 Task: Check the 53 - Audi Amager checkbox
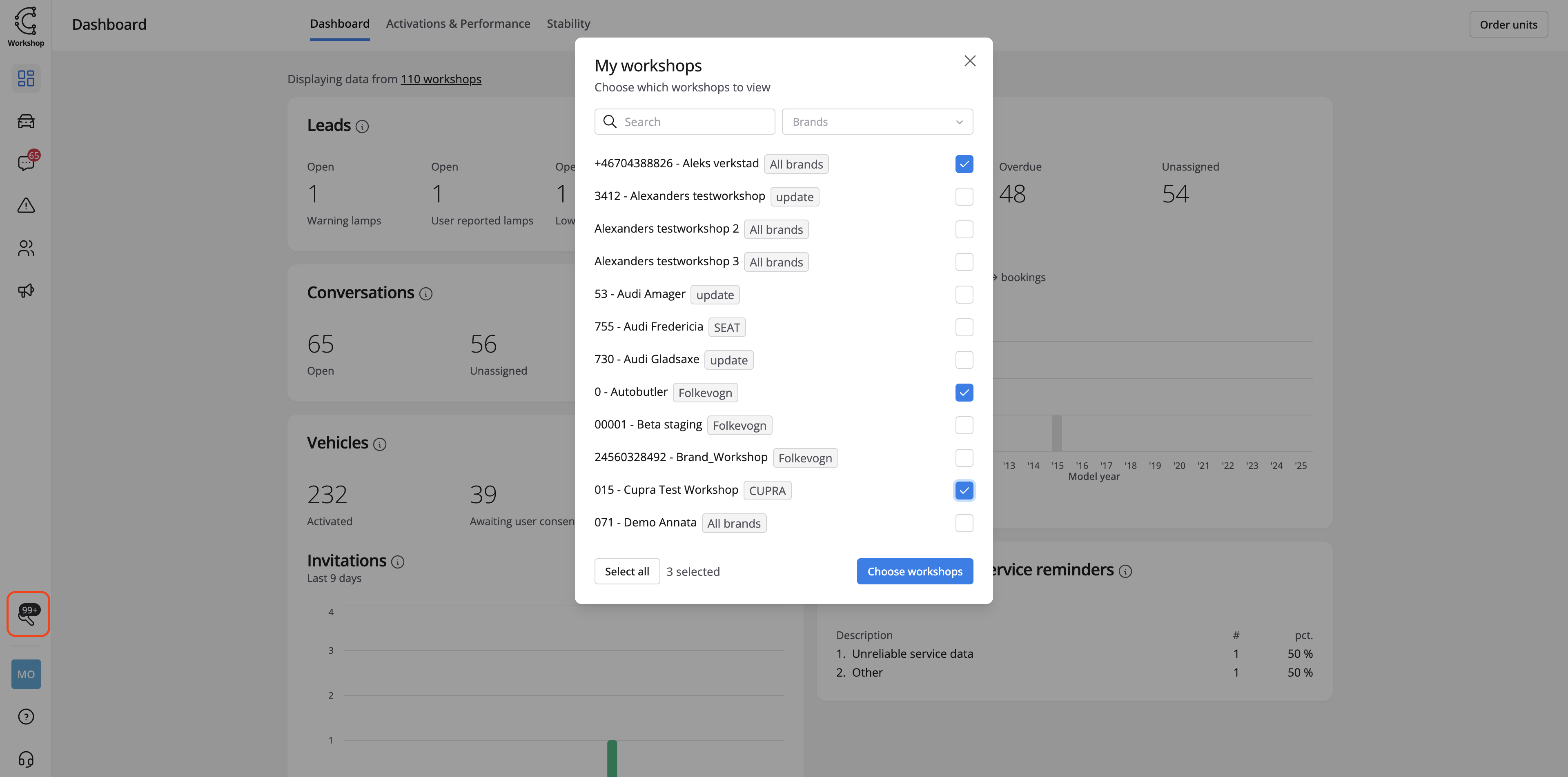(x=964, y=295)
